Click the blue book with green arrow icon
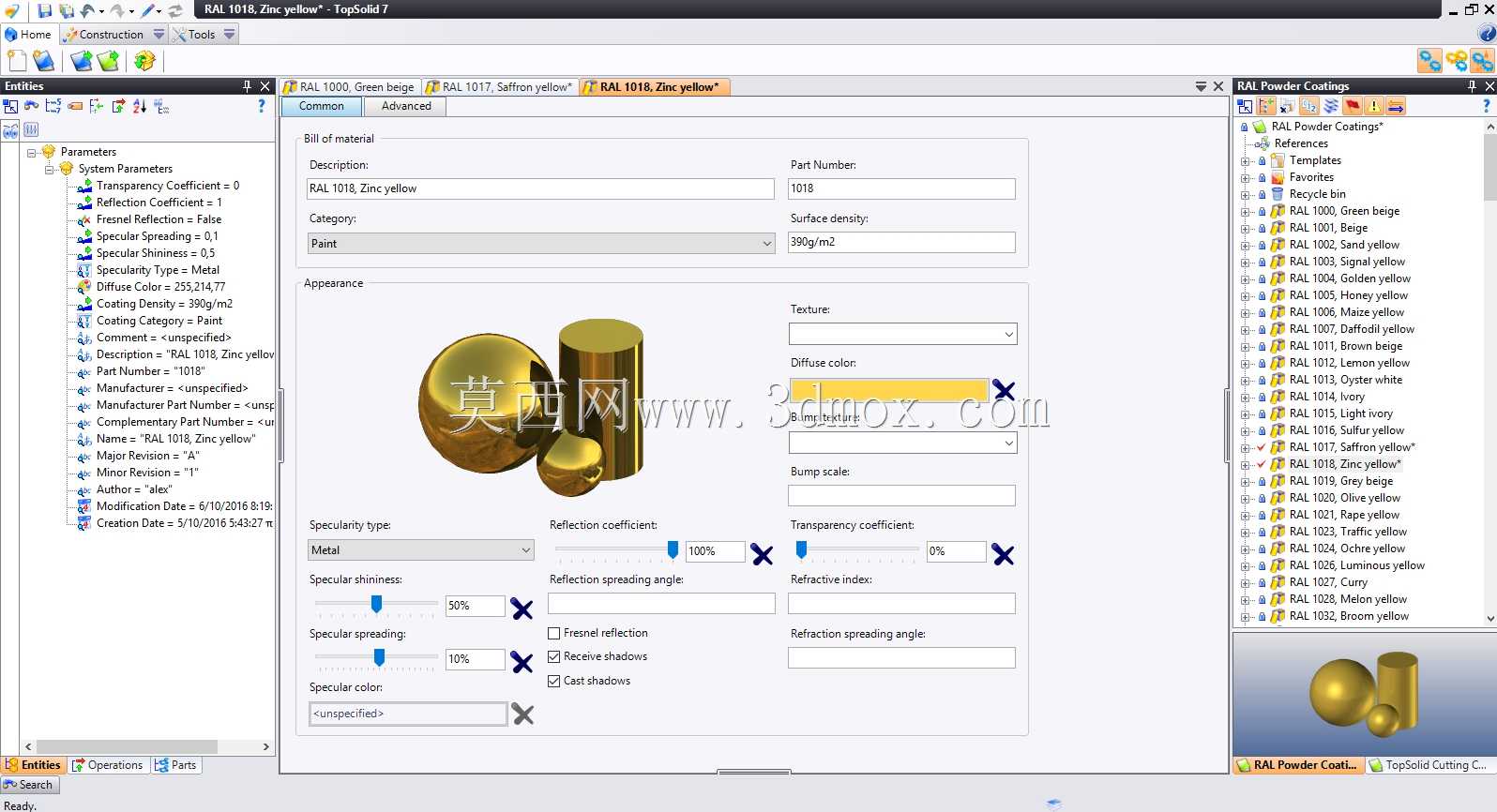The width and height of the screenshot is (1497, 812). tap(82, 61)
